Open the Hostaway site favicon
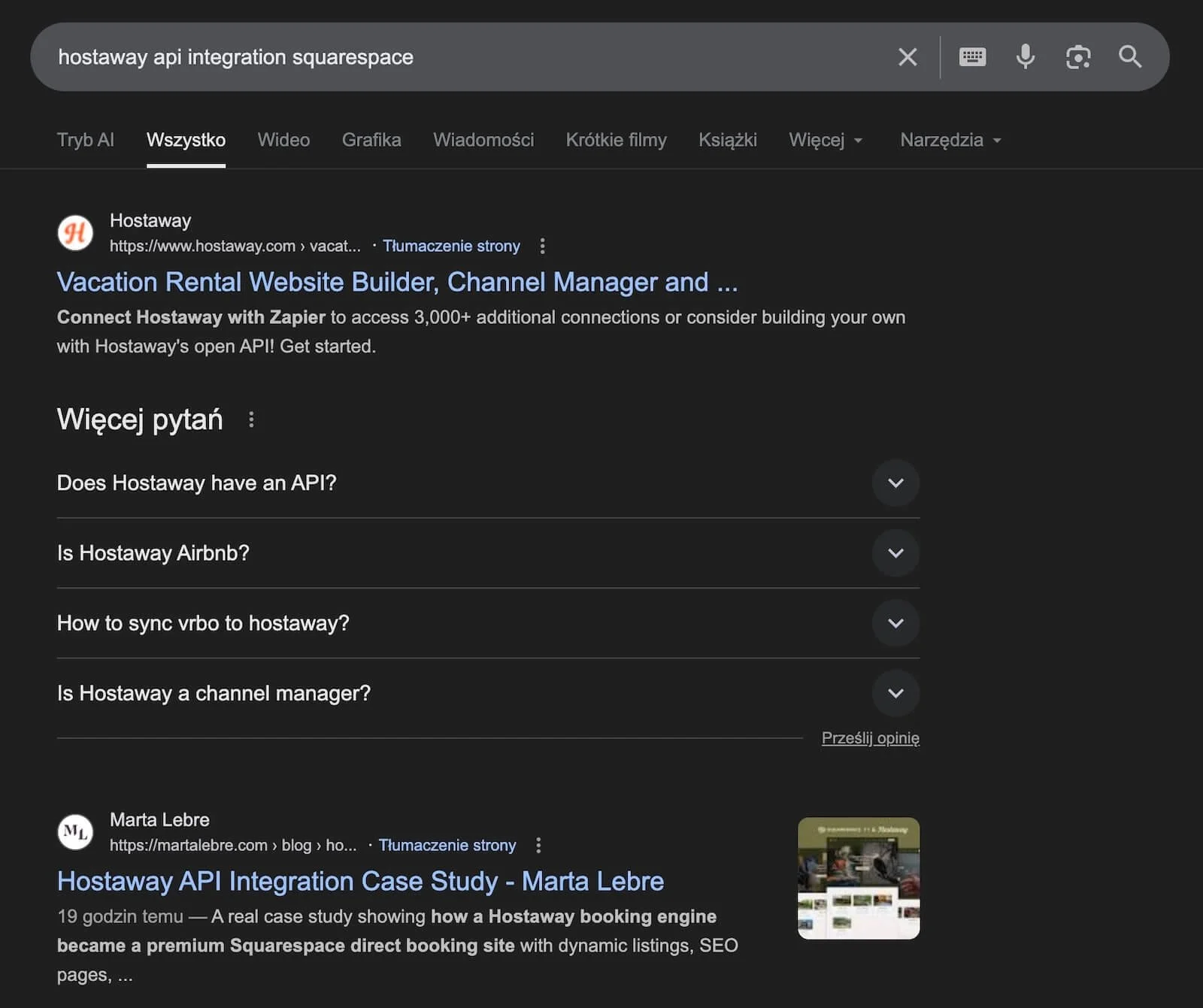 click(75, 233)
